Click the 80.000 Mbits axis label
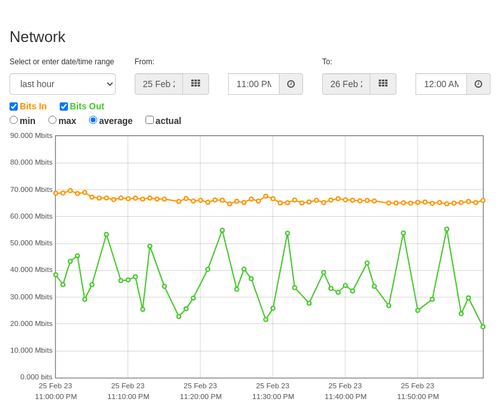This screenshot has width=500, height=403. point(31,162)
